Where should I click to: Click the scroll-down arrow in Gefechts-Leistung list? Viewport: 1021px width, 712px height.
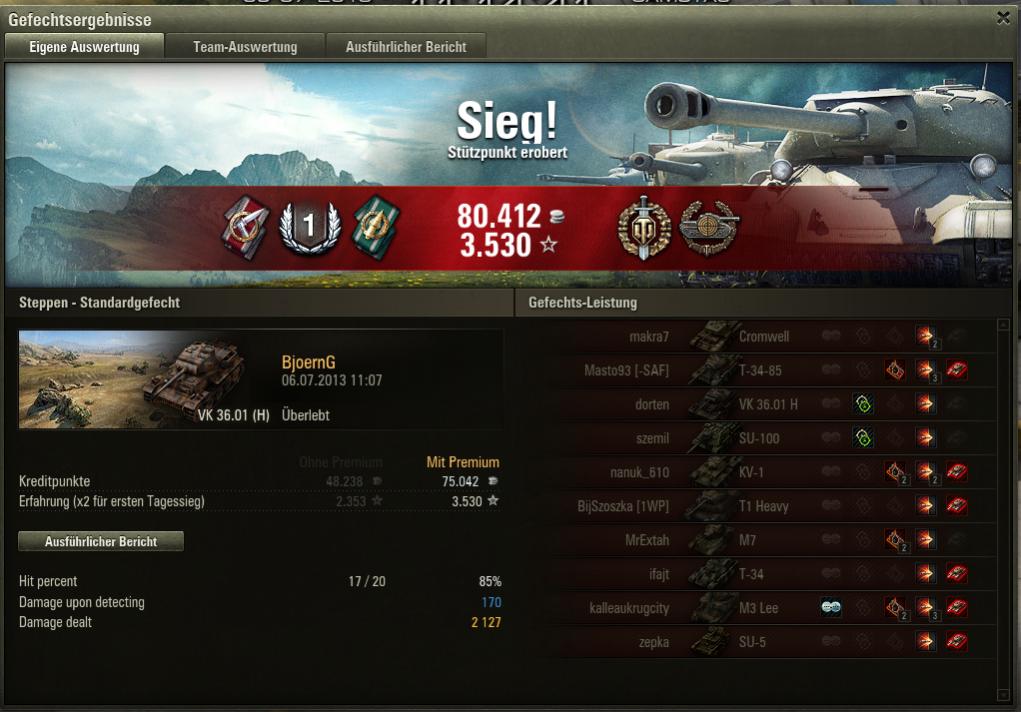coord(1003,695)
